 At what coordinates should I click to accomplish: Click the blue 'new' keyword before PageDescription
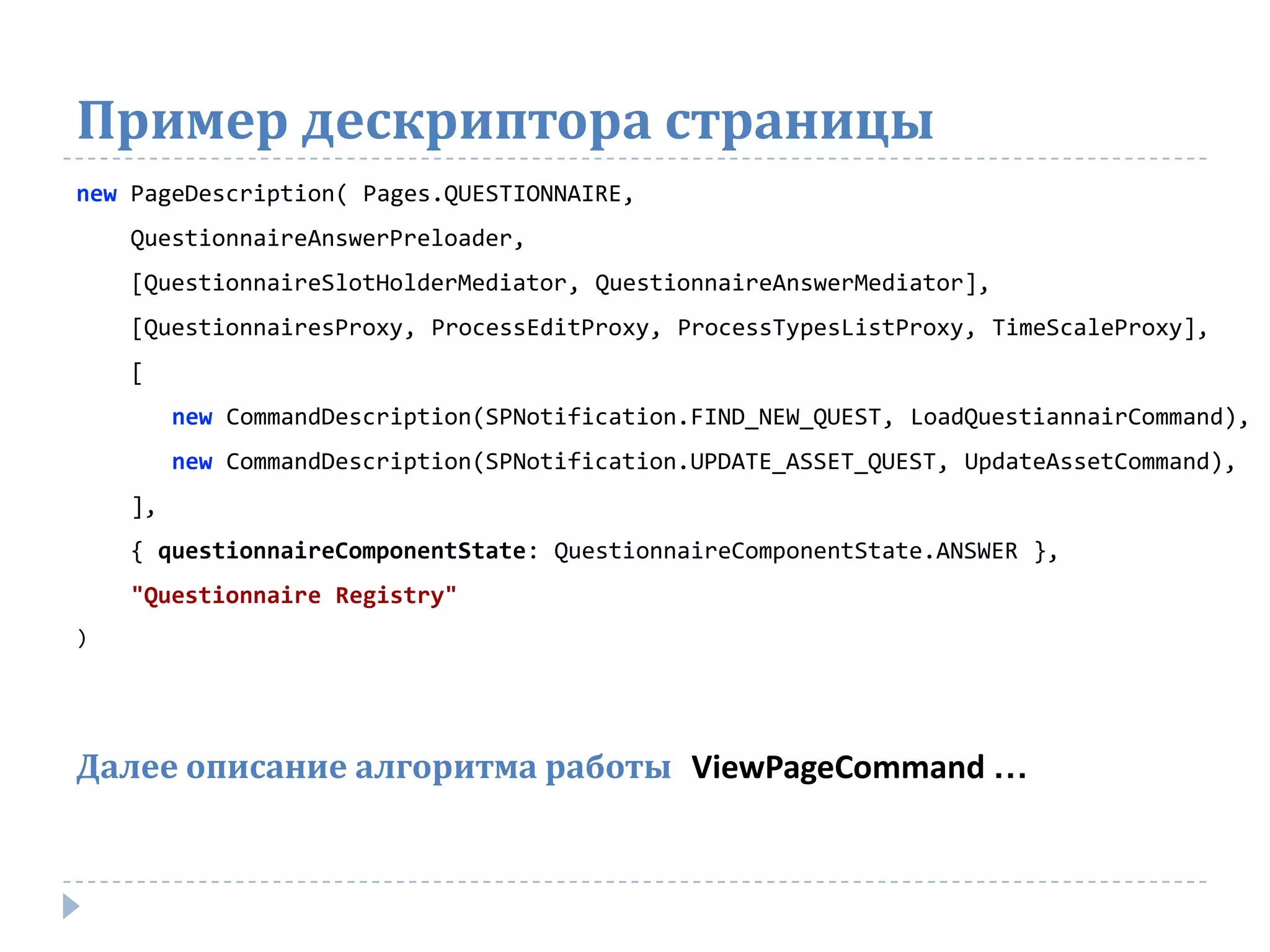click(x=96, y=195)
